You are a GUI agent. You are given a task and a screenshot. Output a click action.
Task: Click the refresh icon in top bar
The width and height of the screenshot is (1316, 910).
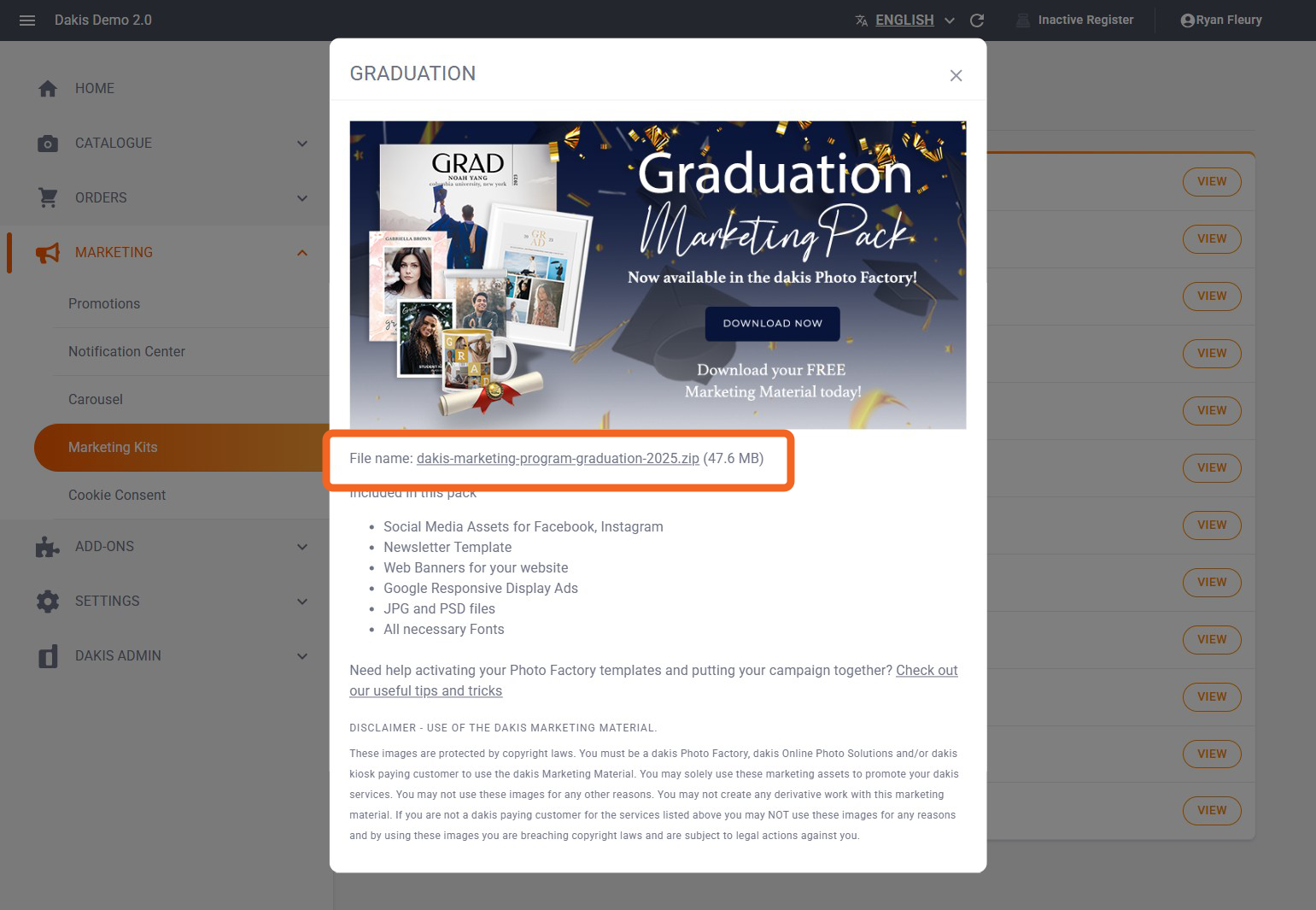pyautogui.click(x=977, y=21)
